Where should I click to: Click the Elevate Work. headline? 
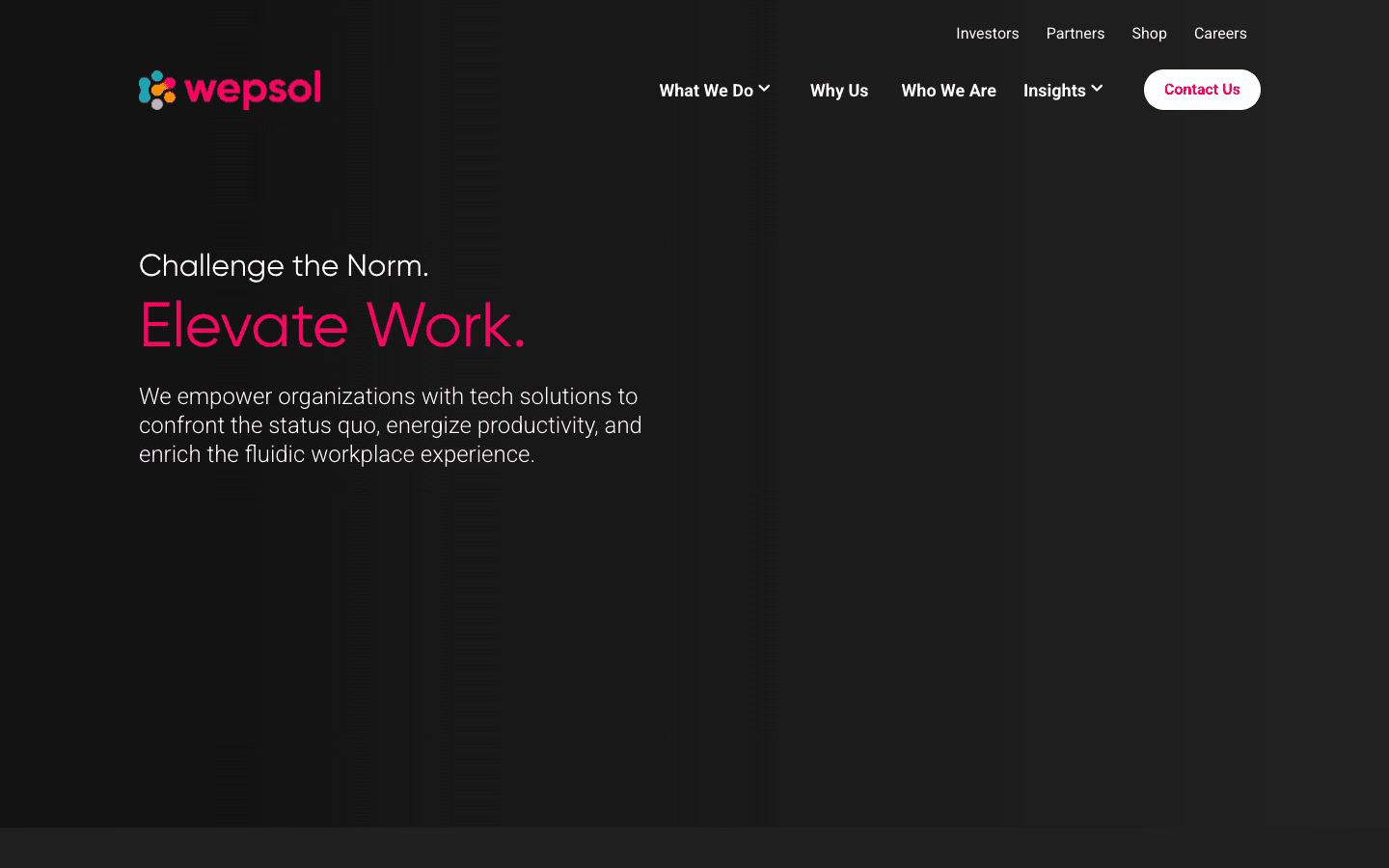(333, 325)
